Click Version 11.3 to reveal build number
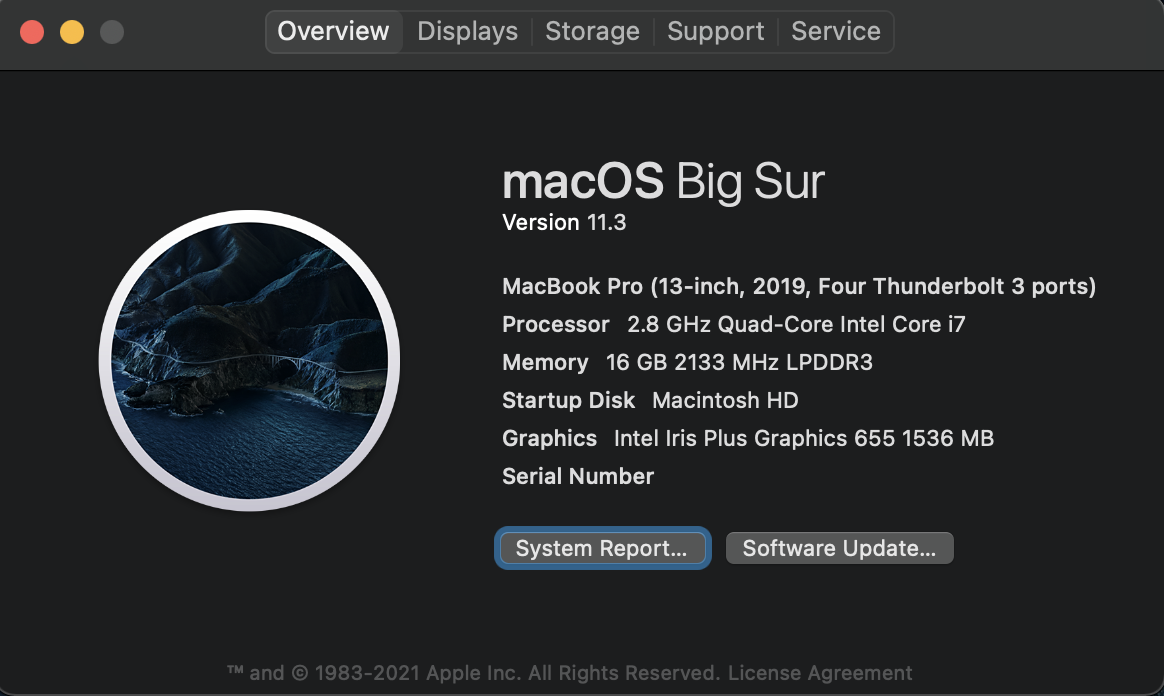 (x=564, y=223)
